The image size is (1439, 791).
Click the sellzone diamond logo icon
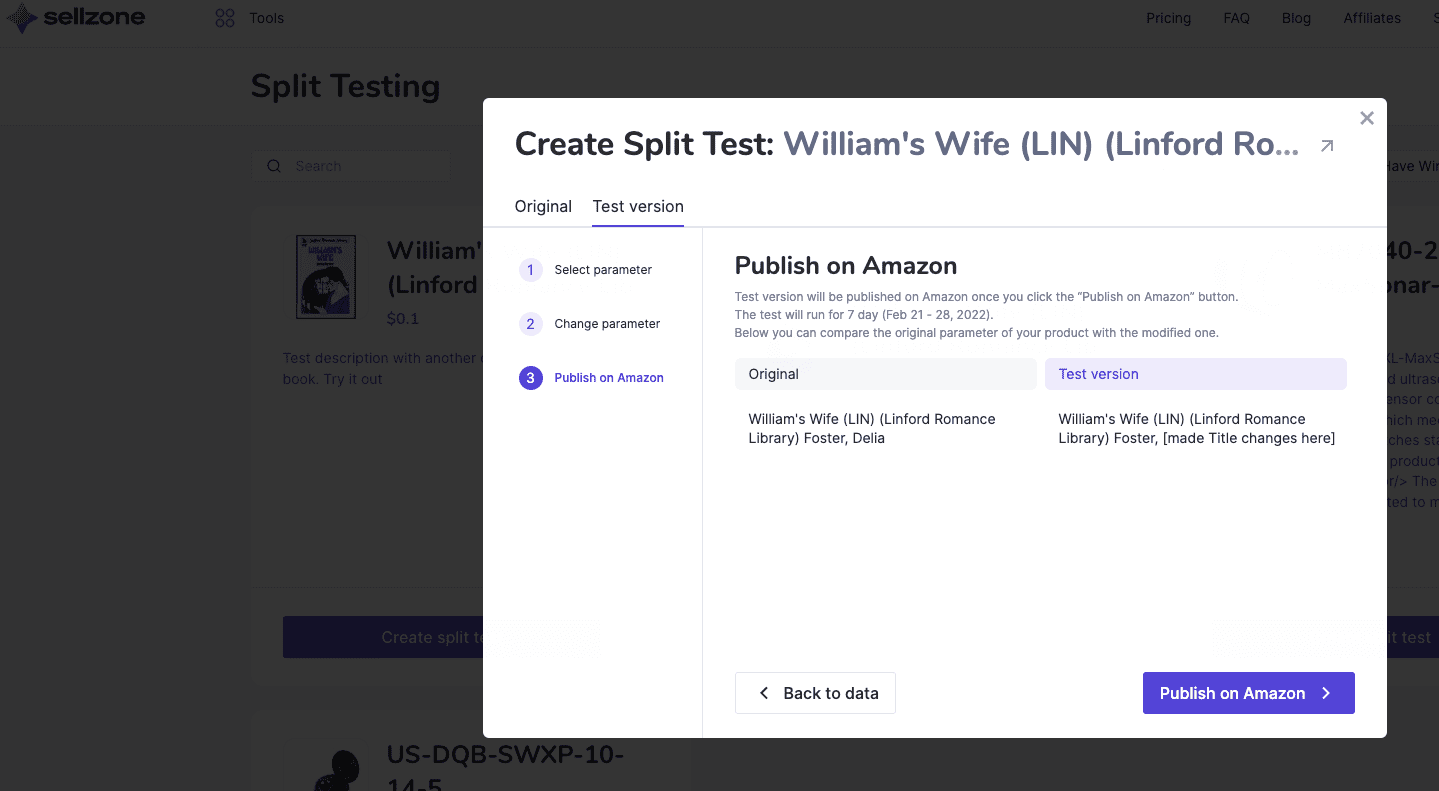20,17
